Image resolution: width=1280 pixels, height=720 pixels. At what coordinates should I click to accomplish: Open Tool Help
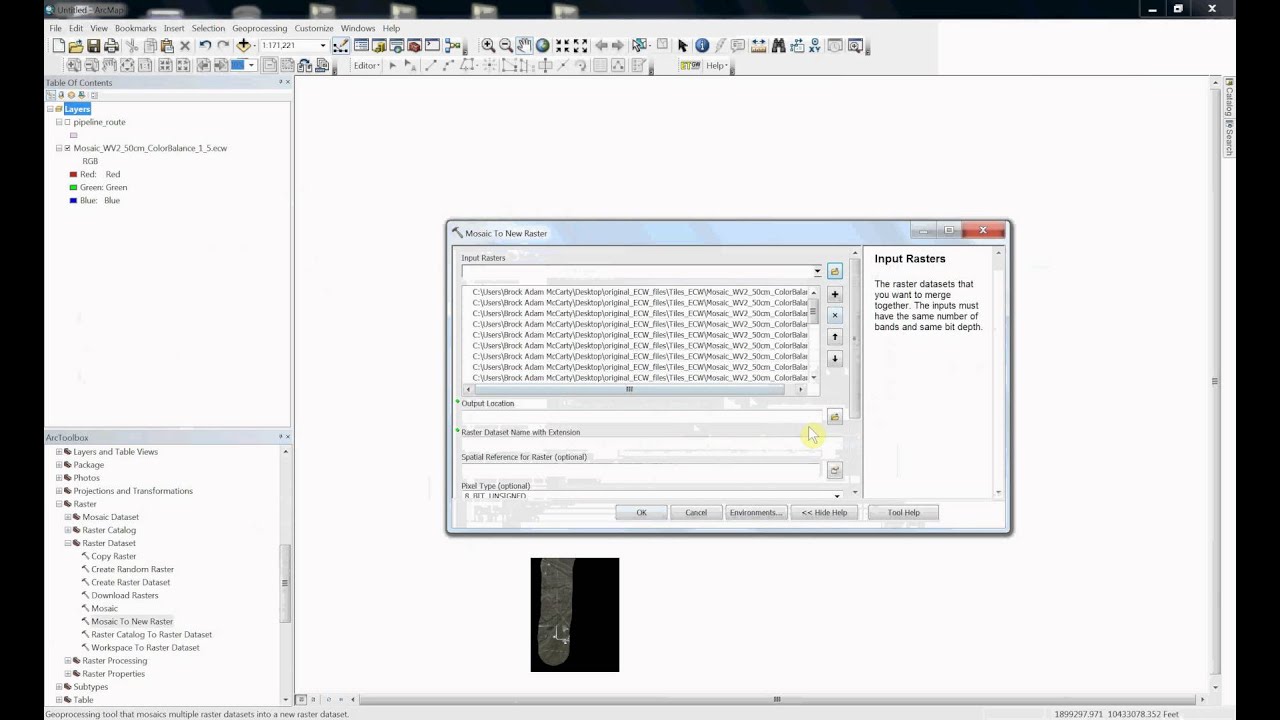[x=903, y=512]
